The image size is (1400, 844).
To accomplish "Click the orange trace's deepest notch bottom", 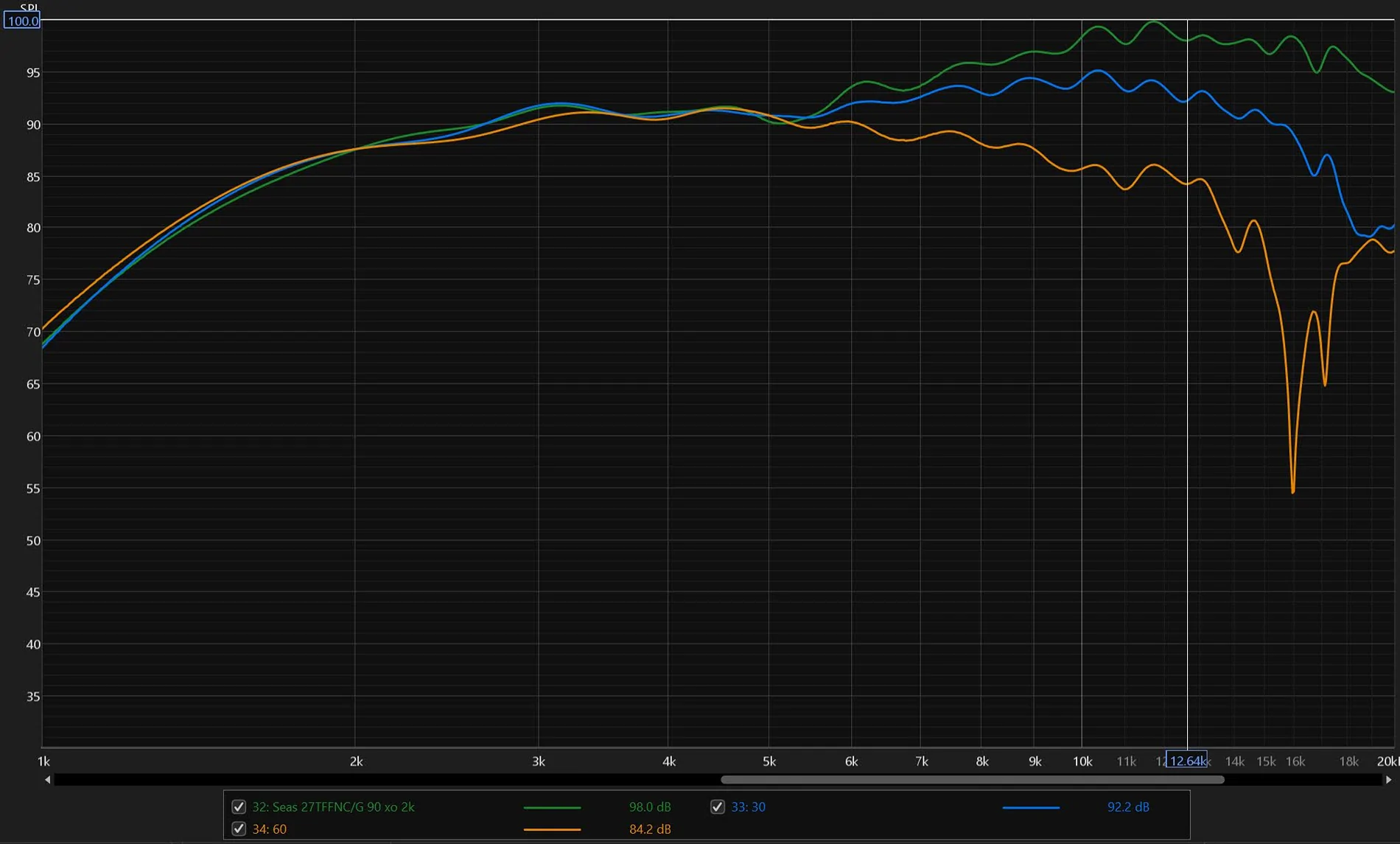I will tap(1293, 491).
